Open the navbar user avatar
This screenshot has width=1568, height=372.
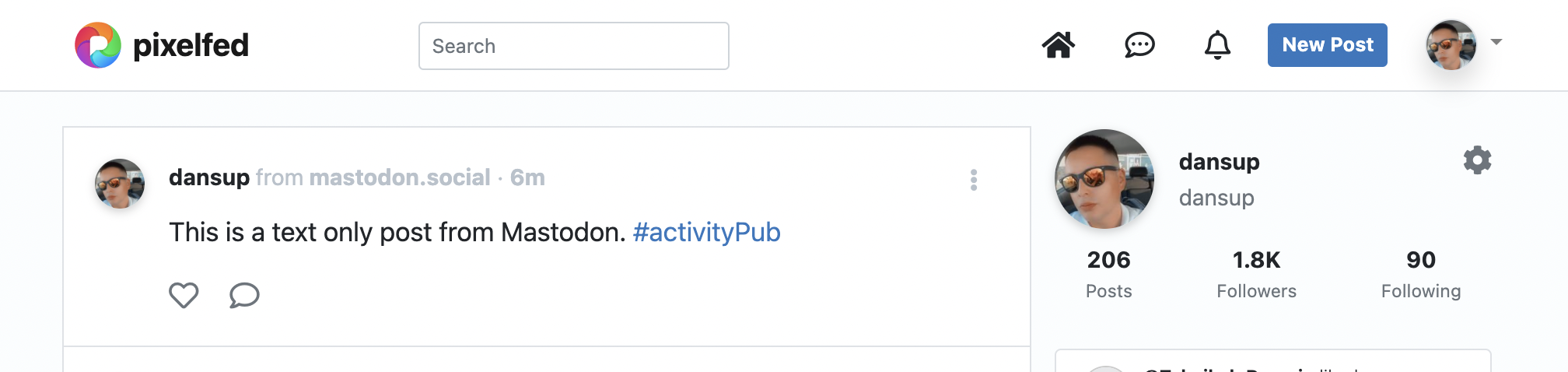1451,45
